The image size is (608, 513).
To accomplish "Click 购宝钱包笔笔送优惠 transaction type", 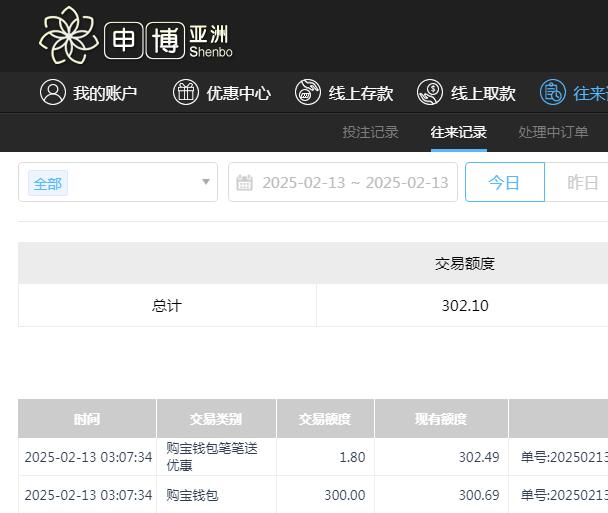I will tap(212, 456).
